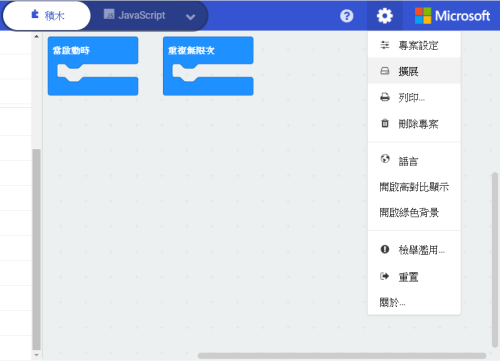Click the sliders icon beside 專案設定

[385, 45]
